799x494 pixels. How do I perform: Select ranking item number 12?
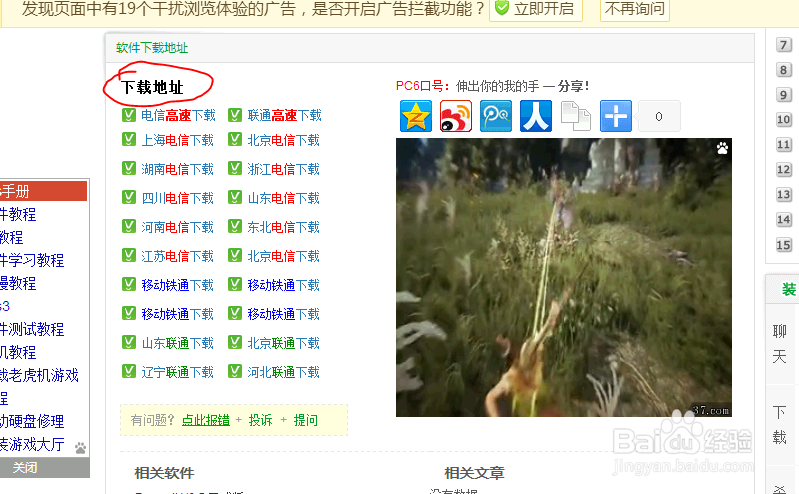coord(784,170)
